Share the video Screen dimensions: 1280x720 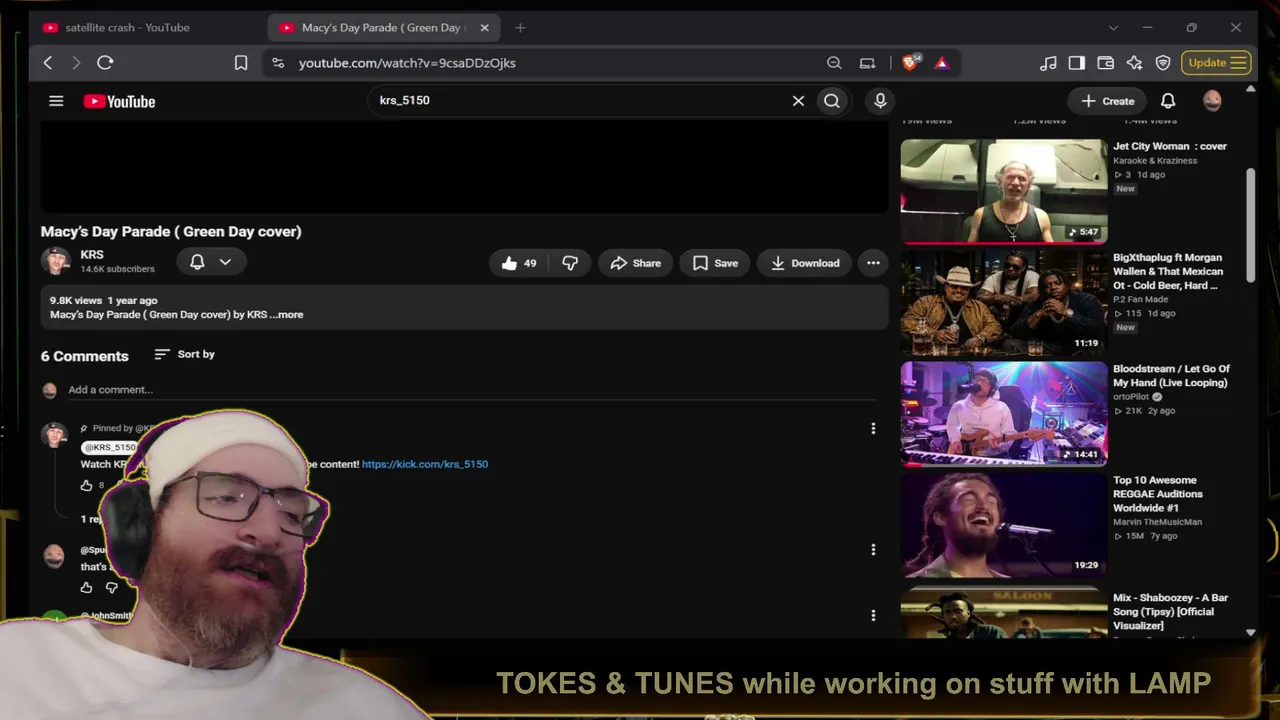pyautogui.click(x=635, y=263)
